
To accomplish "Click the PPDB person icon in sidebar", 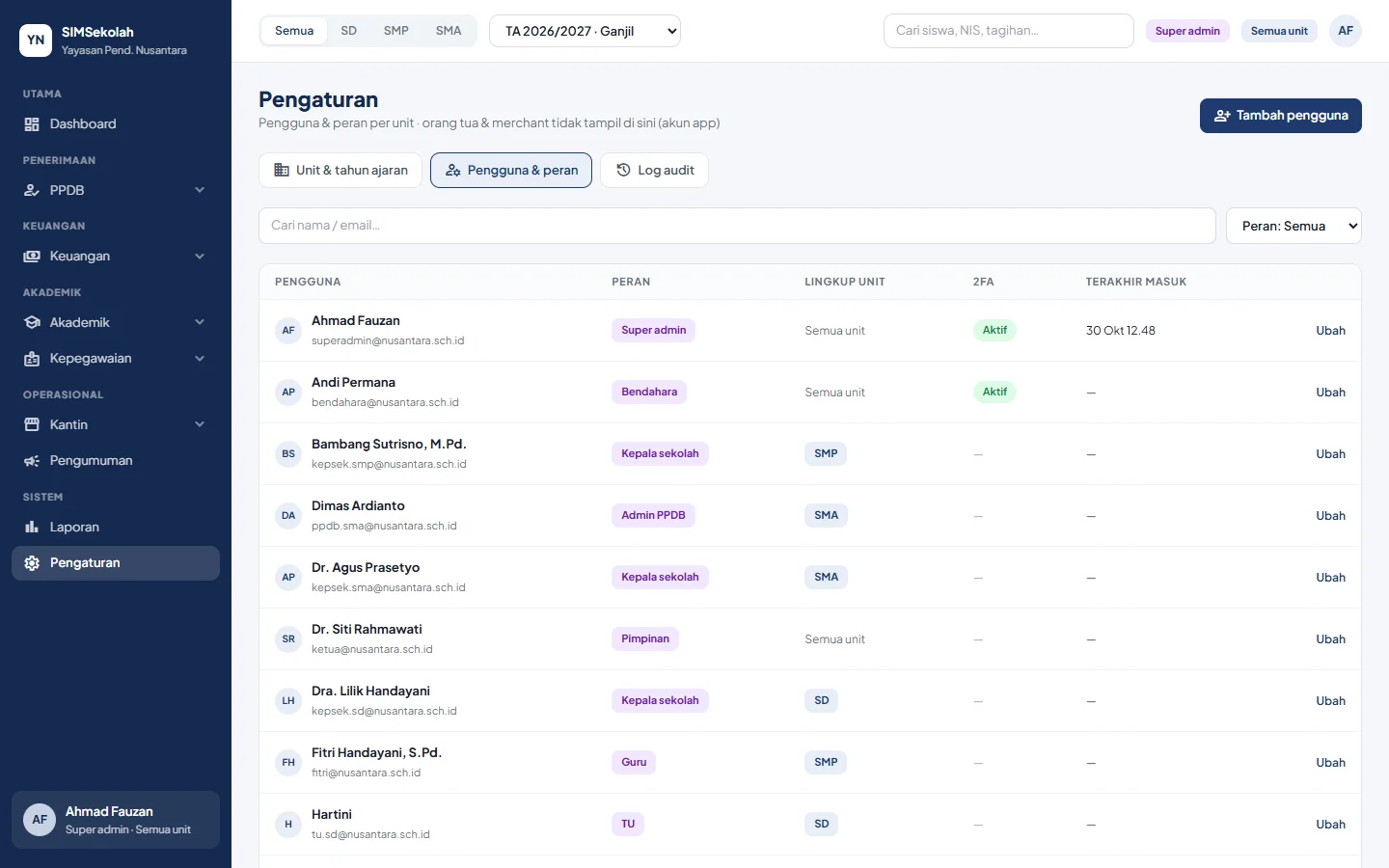I will click(32, 190).
